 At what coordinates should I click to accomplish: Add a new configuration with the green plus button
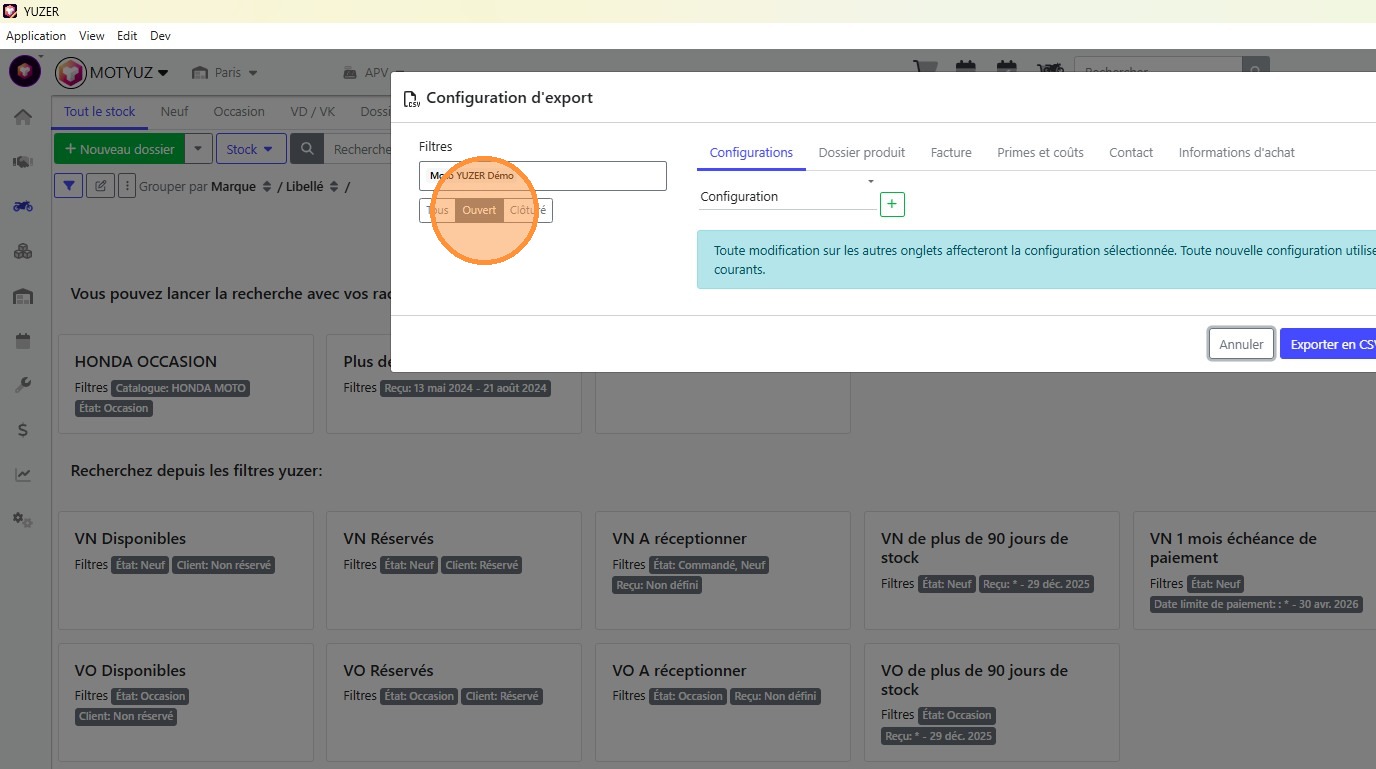892,204
